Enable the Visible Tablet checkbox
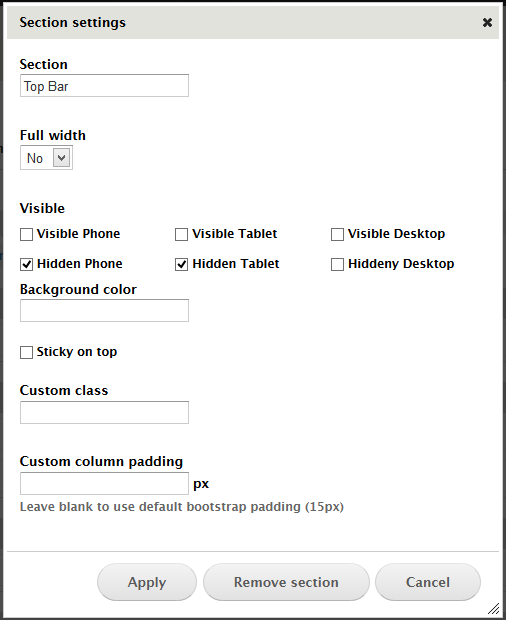The height and width of the screenshot is (620, 506). 181,234
